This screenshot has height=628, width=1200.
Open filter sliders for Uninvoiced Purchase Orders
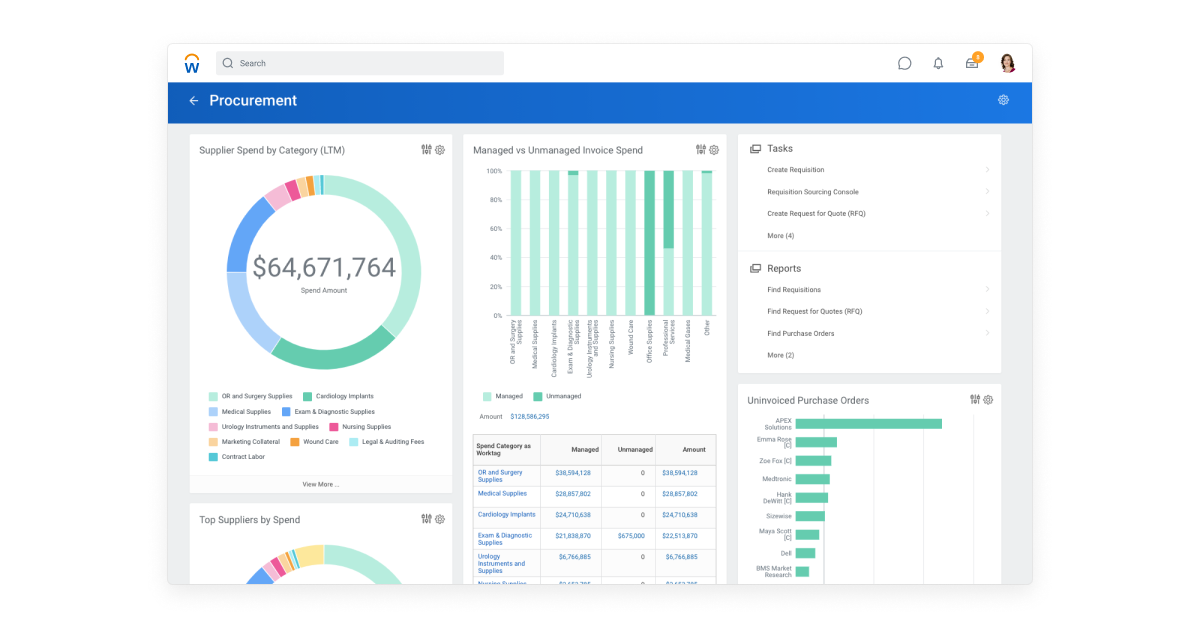975,400
